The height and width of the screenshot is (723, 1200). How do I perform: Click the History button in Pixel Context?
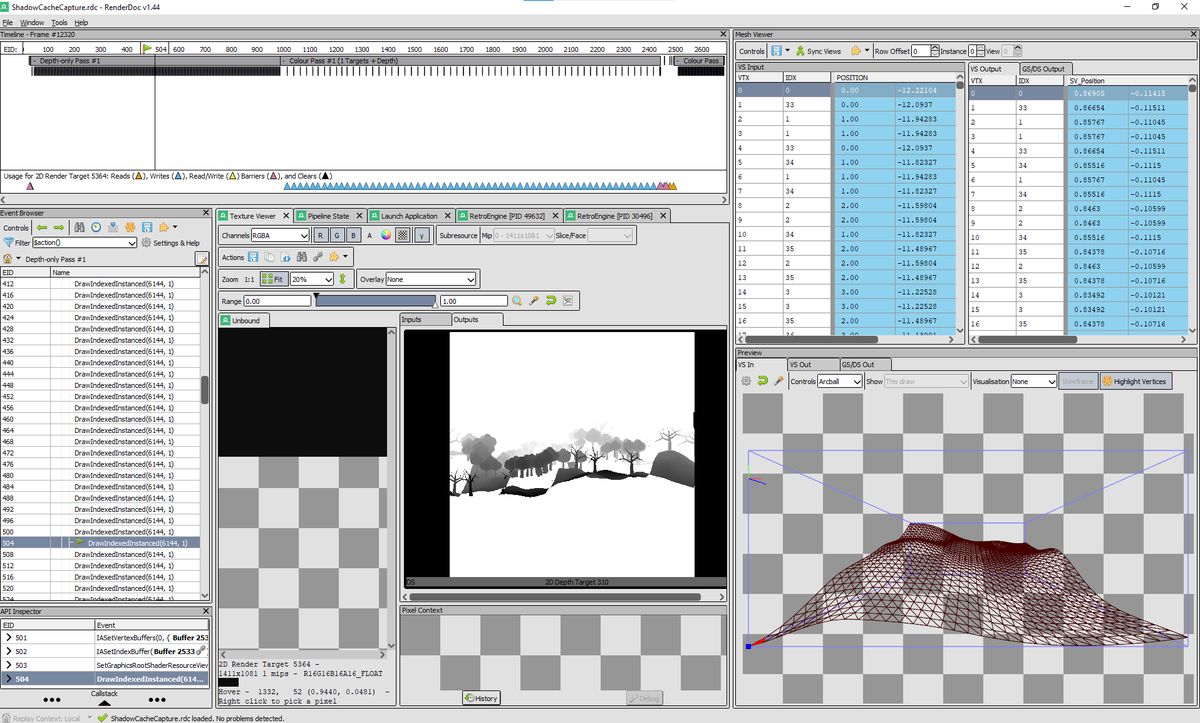point(482,698)
